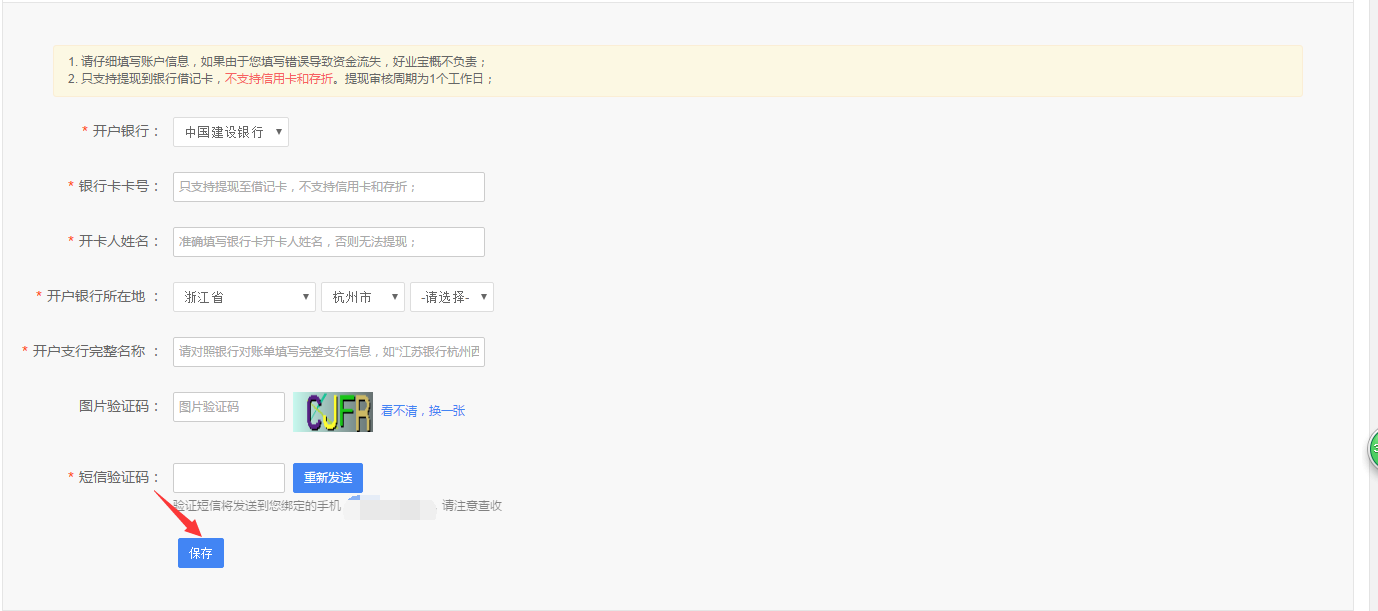Focus the 短信验证码 input field
This screenshot has height=611, width=1378.
(x=229, y=478)
